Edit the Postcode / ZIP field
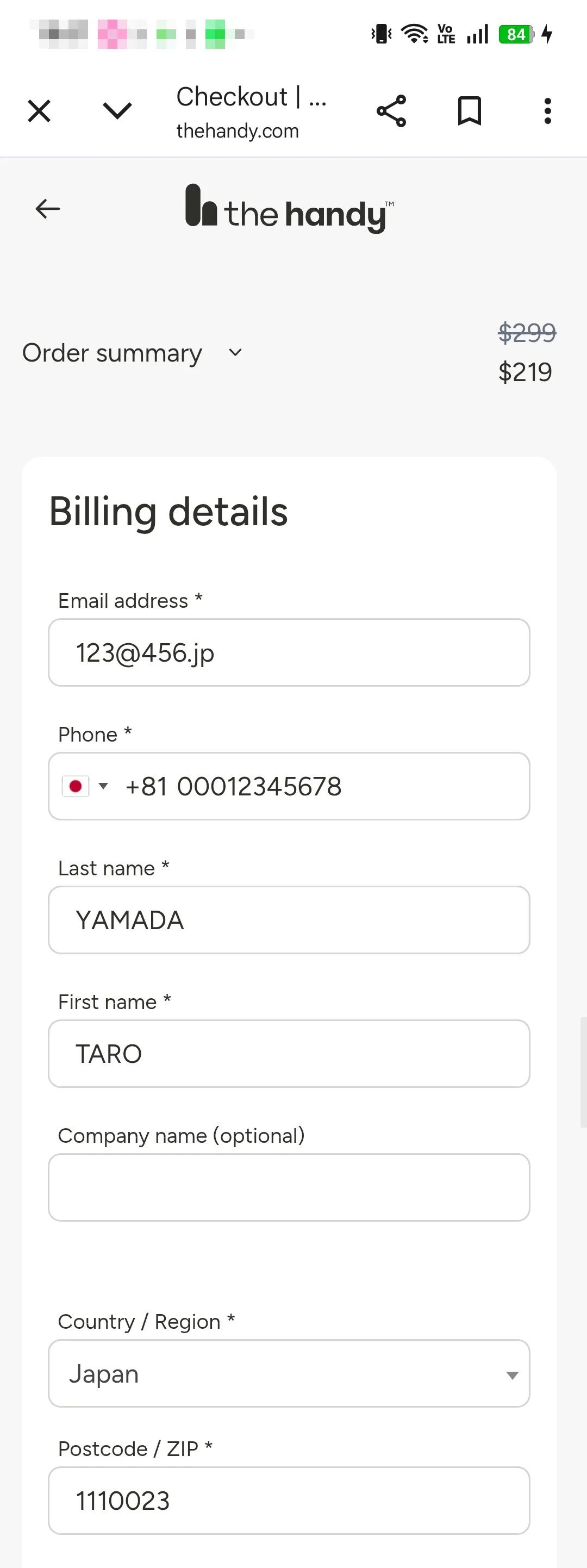 [x=289, y=1501]
